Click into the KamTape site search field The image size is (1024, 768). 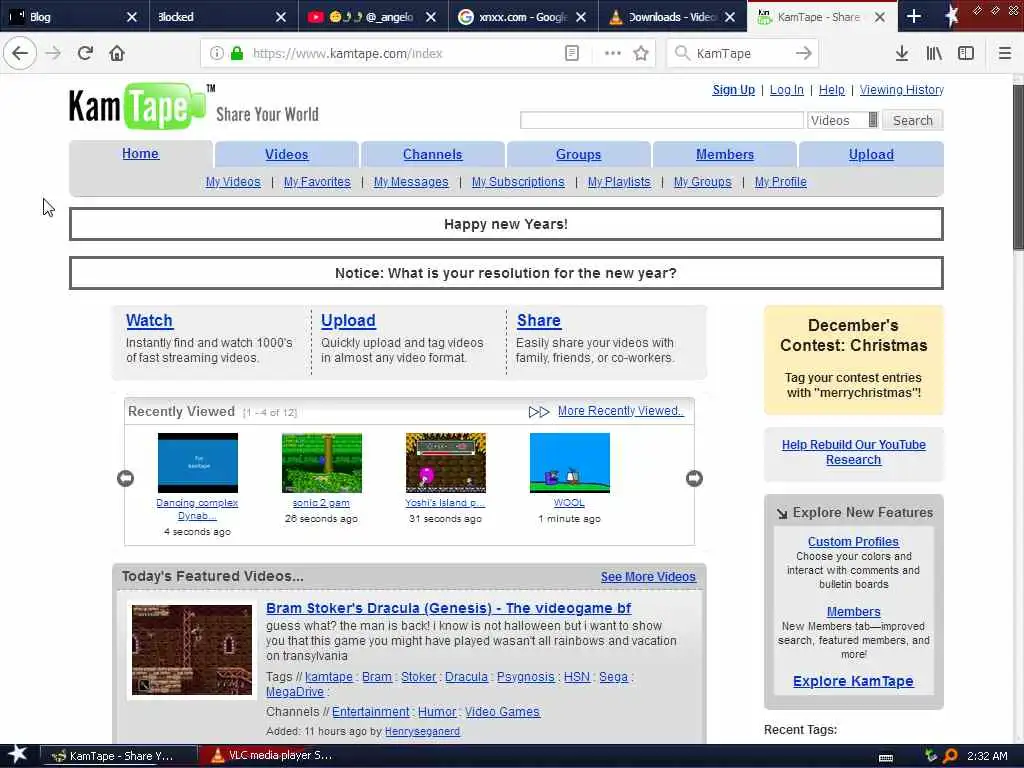click(x=662, y=120)
